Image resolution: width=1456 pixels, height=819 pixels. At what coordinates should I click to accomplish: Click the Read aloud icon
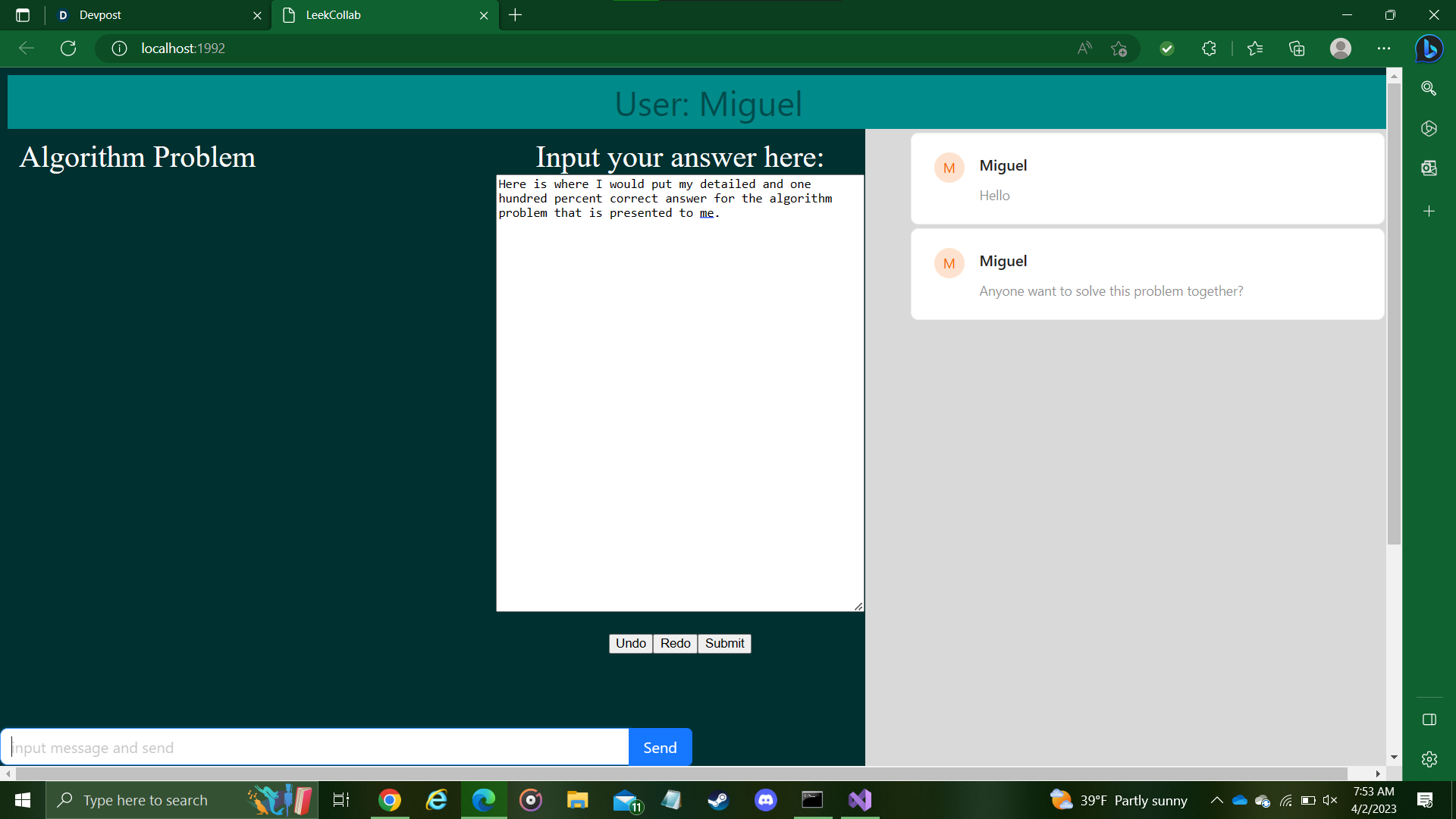tap(1084, 49)
